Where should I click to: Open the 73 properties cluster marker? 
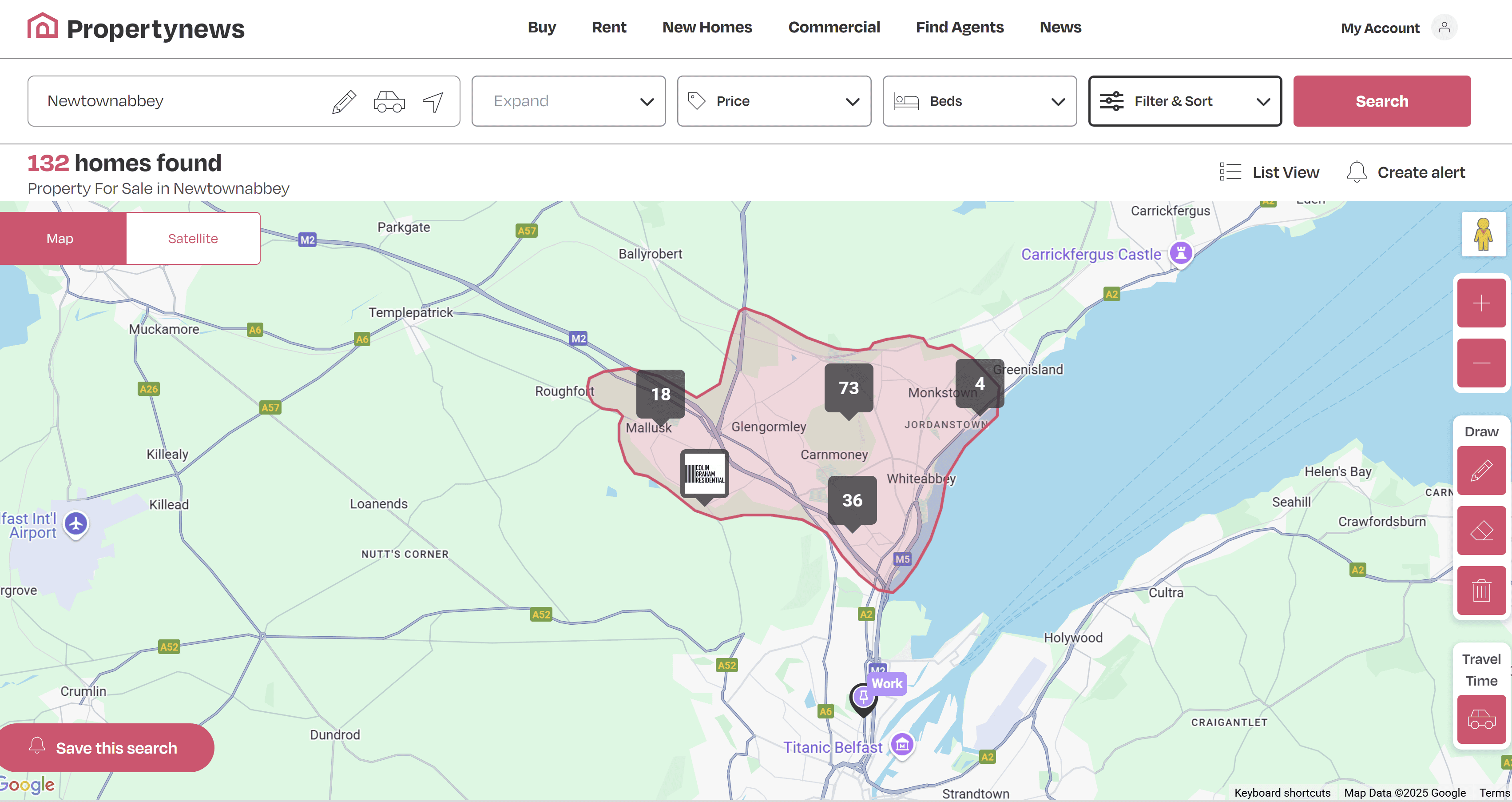(849, 389)
